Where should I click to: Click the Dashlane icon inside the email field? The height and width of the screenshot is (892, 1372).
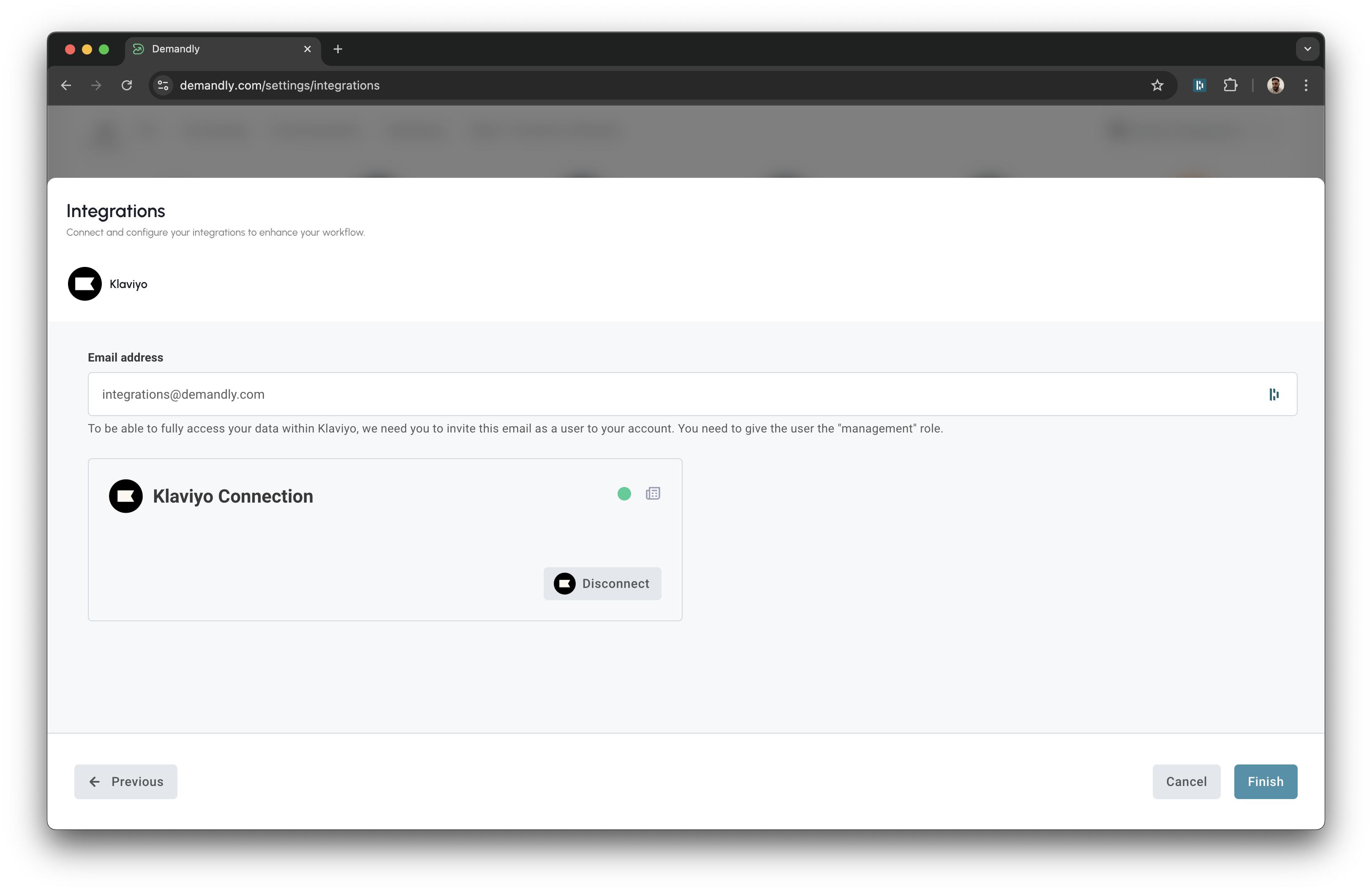click(1274, 394)
